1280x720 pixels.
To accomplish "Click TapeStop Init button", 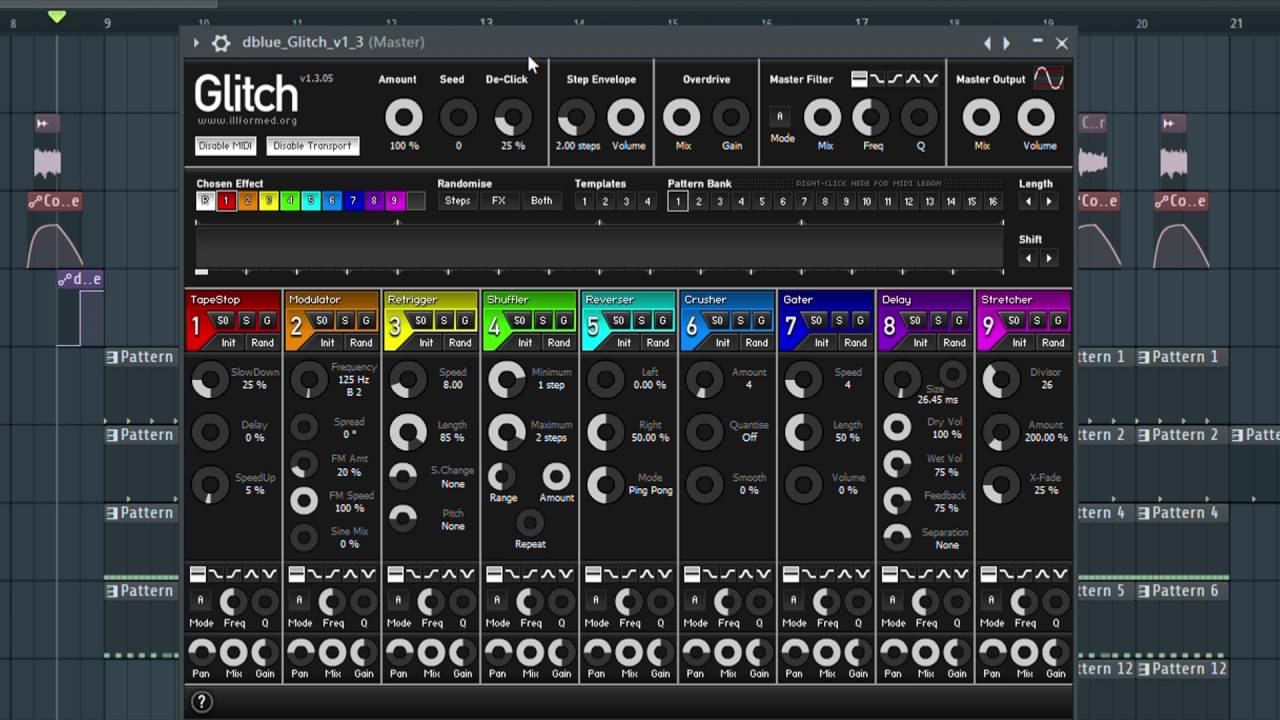I will pos(229,343).
